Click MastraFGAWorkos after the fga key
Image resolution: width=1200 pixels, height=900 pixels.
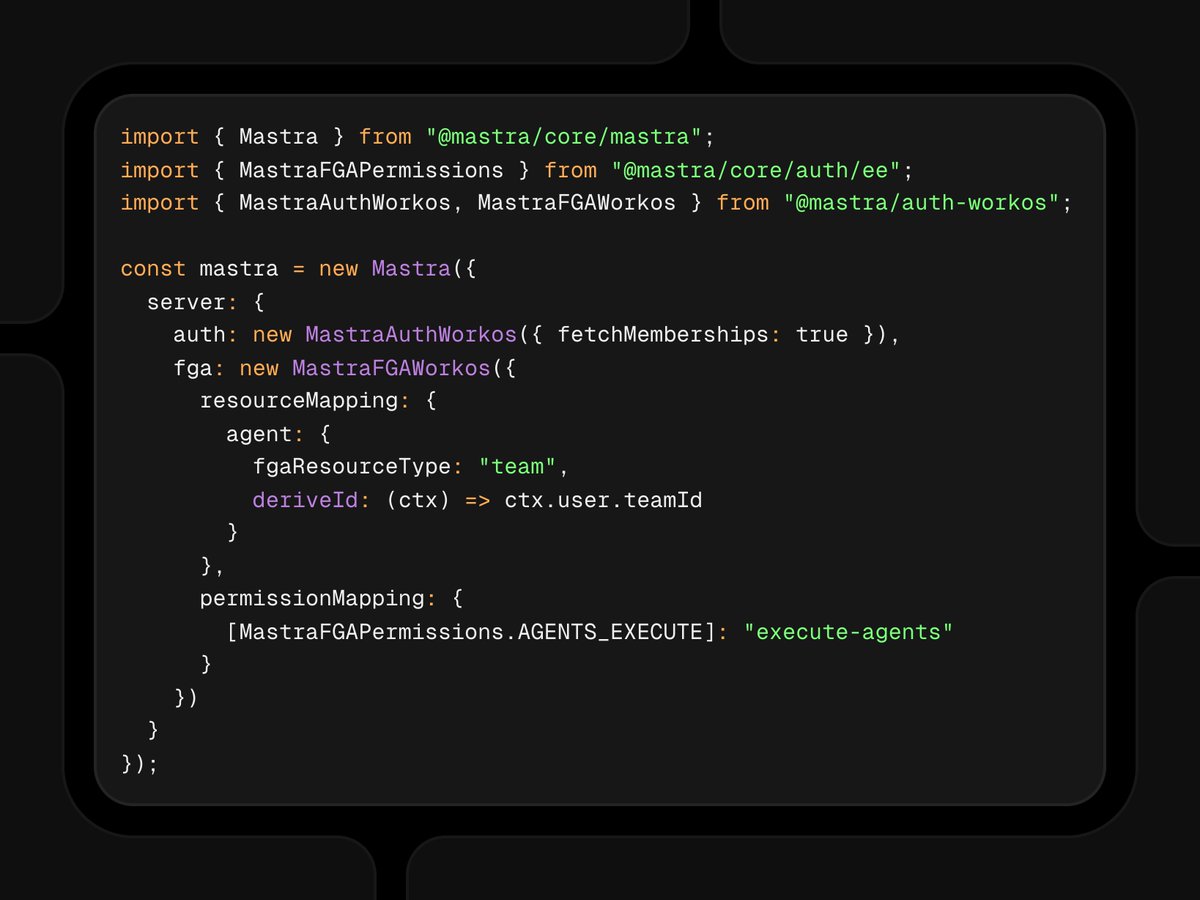pyautogui.click(x=391, y=368)
